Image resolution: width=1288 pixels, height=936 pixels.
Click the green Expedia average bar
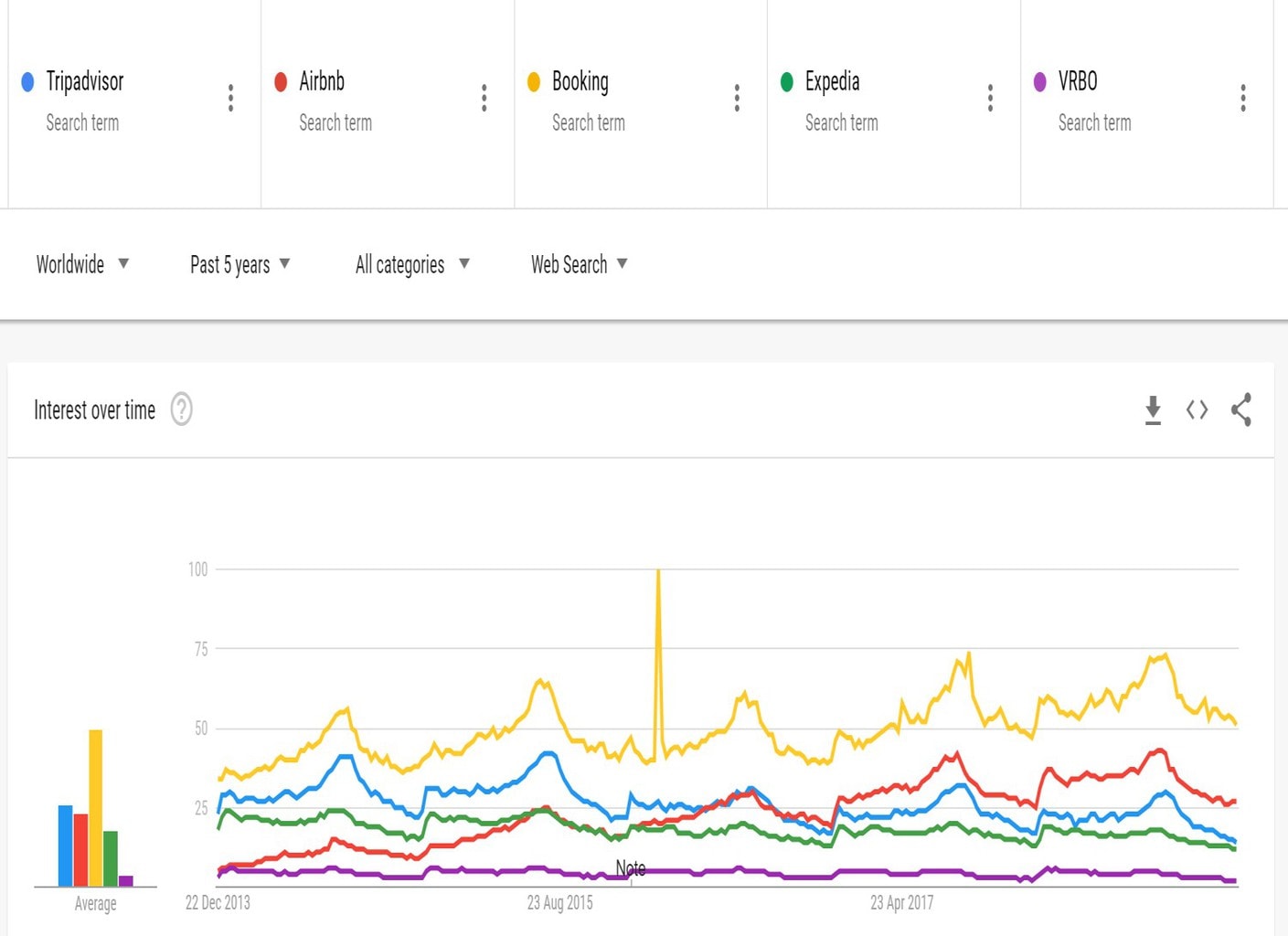point(111,858)
